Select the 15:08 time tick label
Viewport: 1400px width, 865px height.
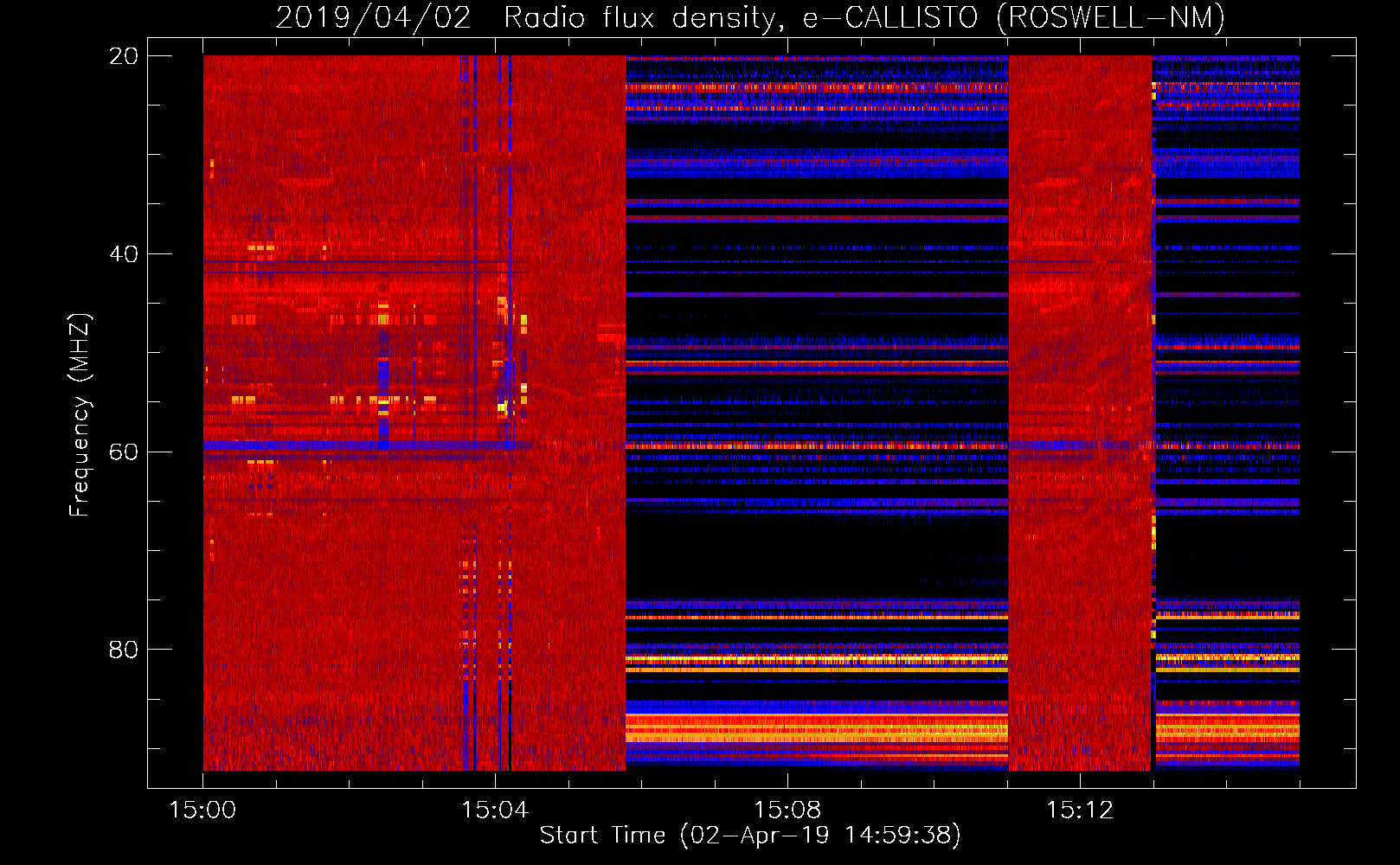click(x=787, y=810)
